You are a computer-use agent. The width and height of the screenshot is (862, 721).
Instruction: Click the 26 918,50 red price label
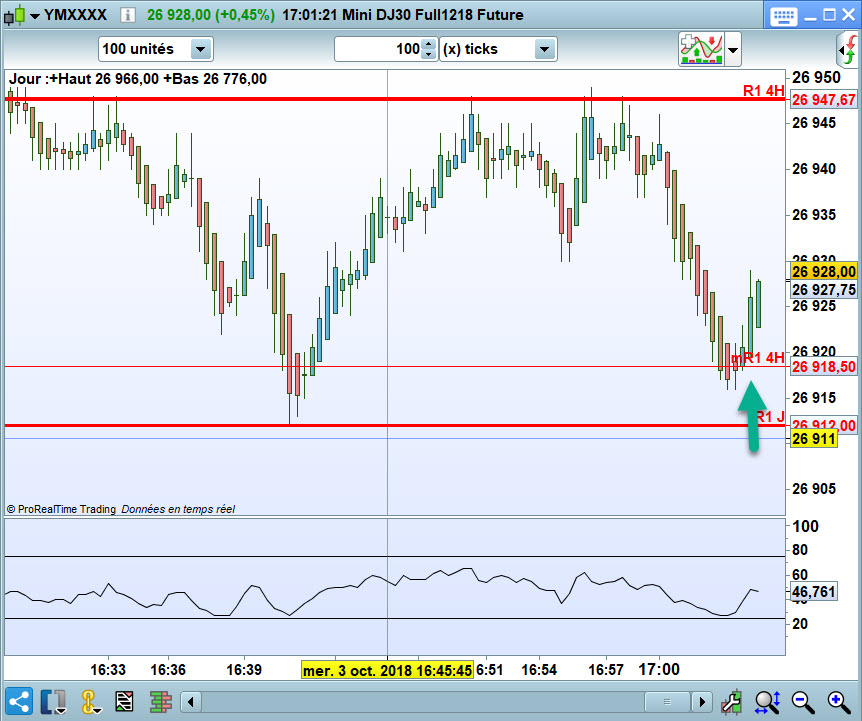(x=824, y=367)
